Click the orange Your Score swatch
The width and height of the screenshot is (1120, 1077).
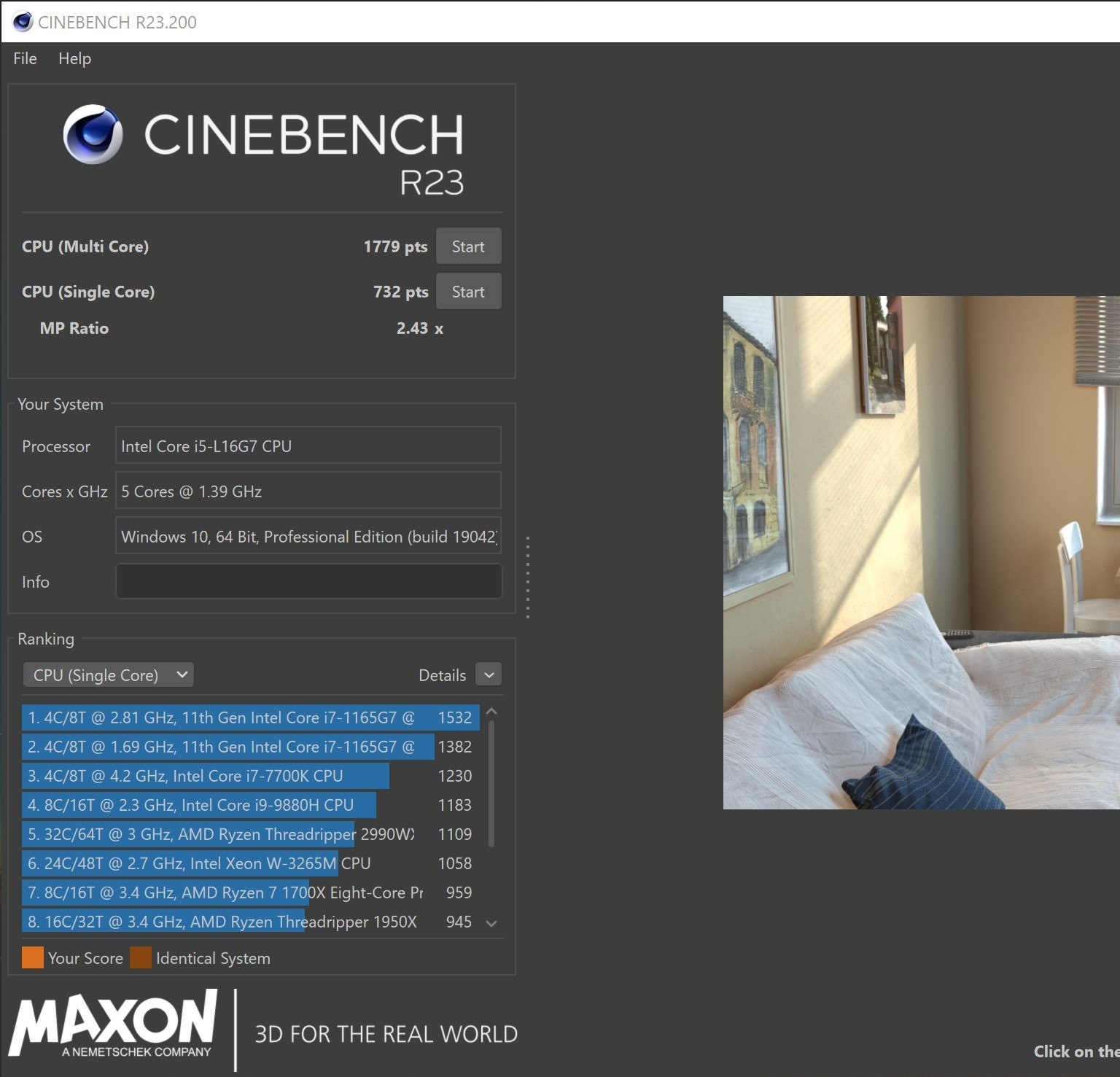(33, 957)
